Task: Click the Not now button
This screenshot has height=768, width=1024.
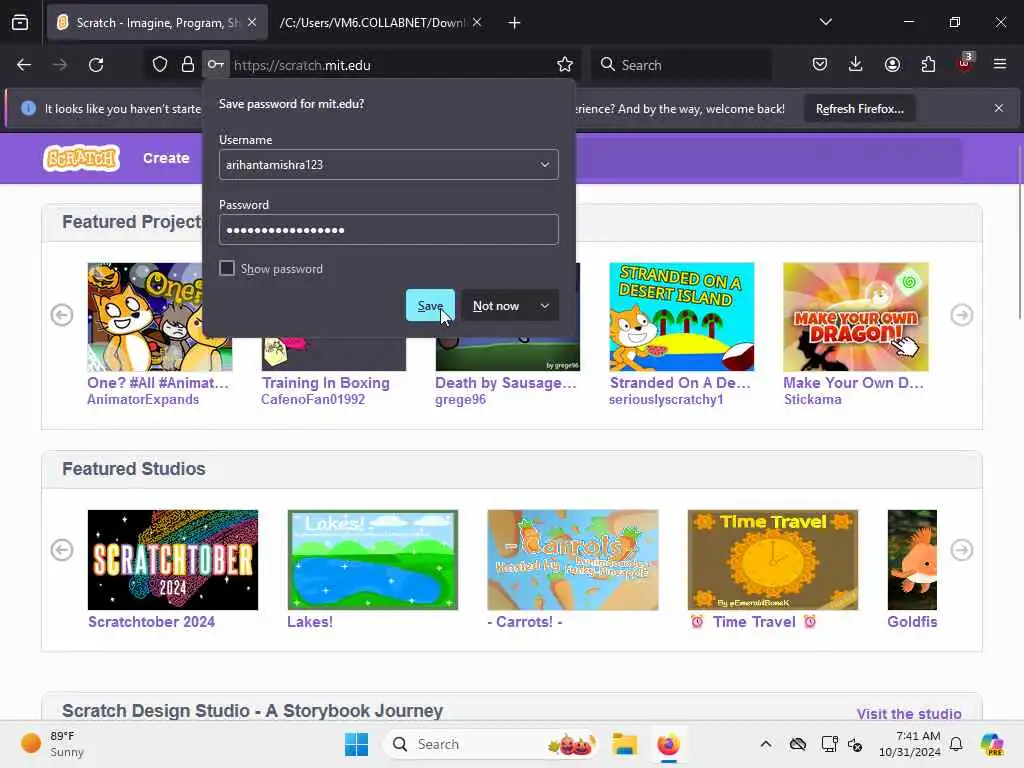Action: coord(496,306)
